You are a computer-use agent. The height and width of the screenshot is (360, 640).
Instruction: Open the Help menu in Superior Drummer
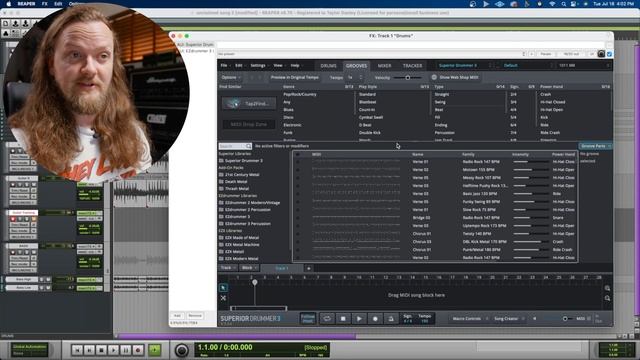[296, 65]
